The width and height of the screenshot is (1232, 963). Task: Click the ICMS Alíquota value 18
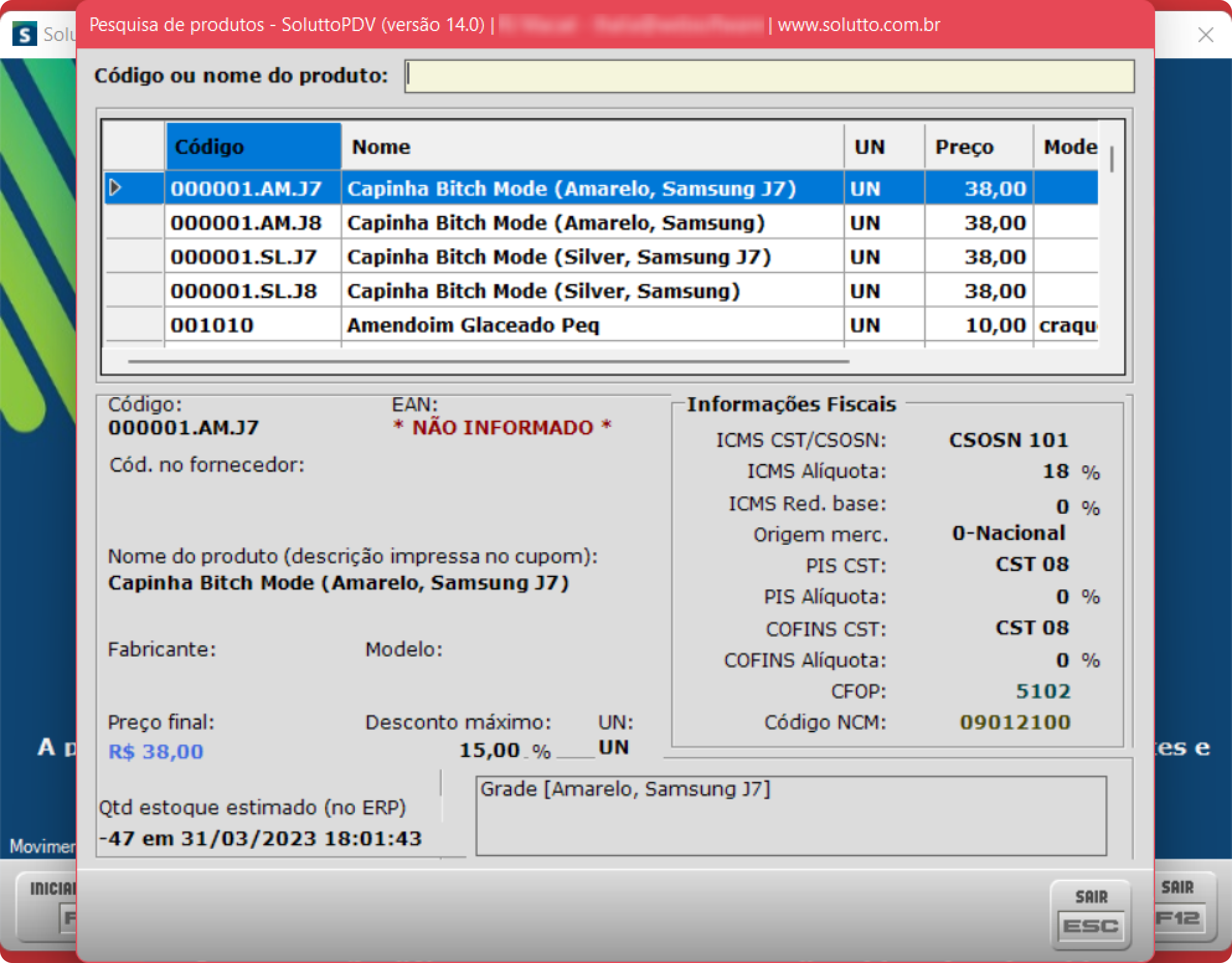click(1056, 471)
